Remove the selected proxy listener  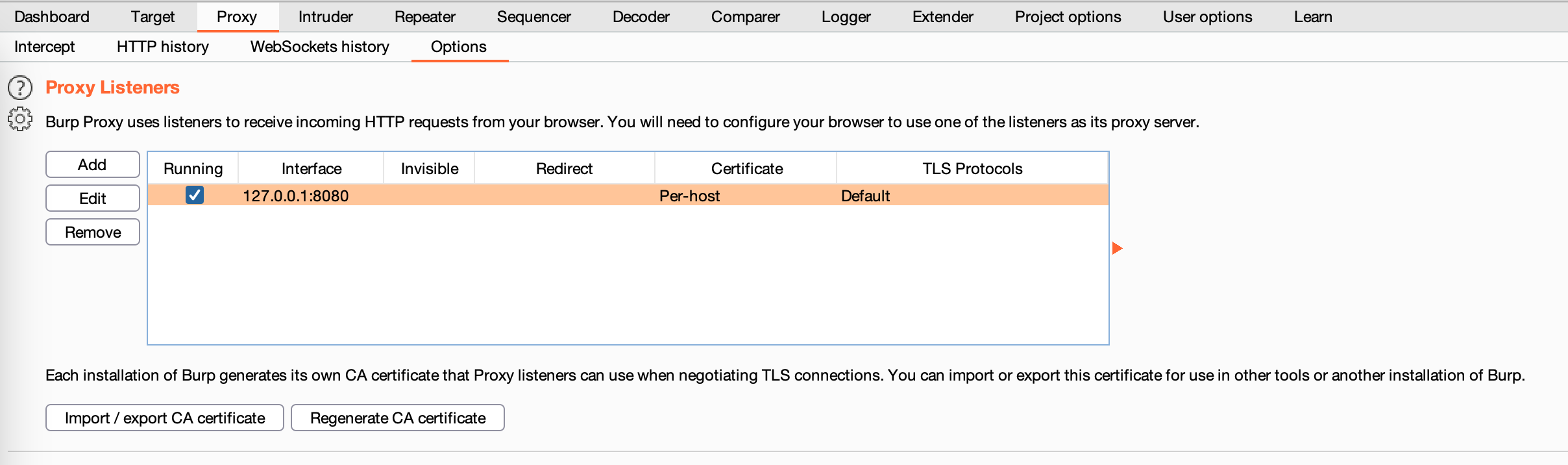(93, 232)
